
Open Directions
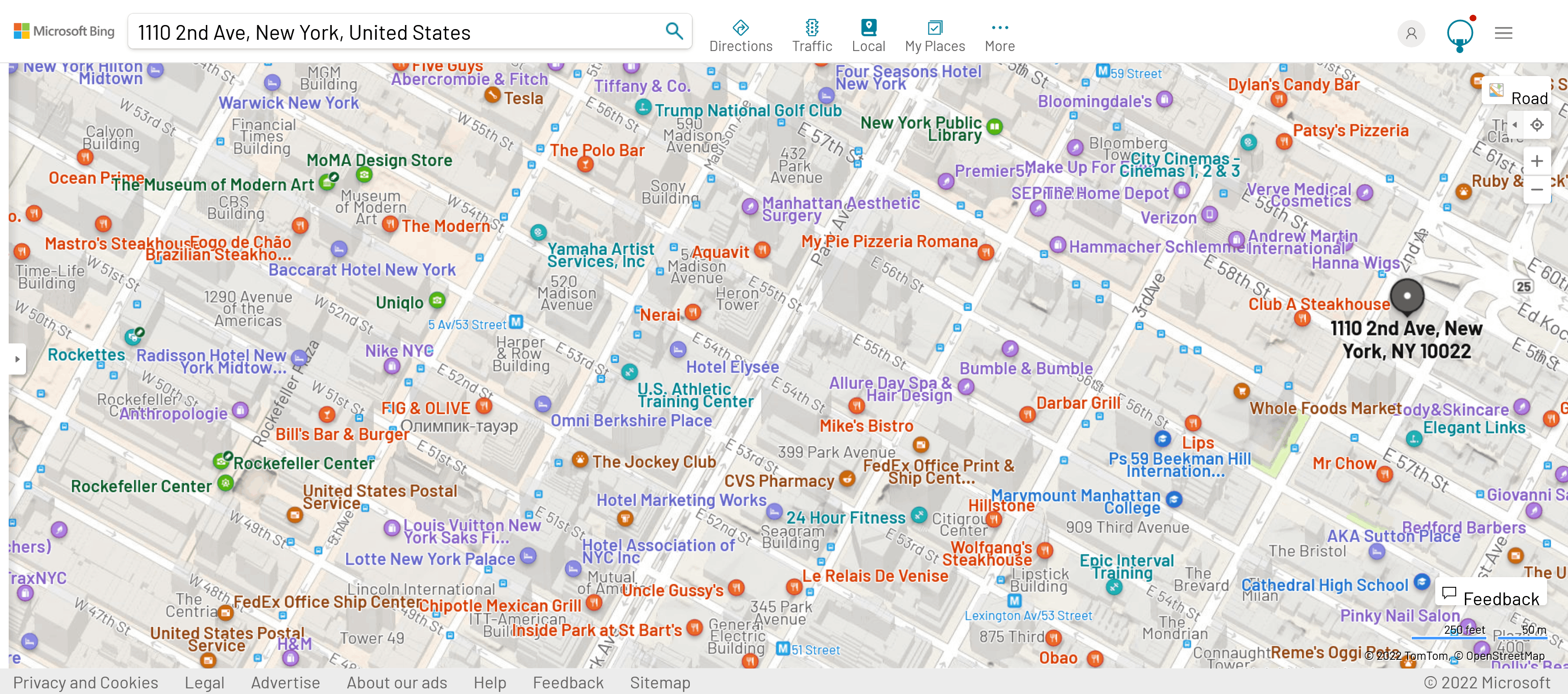(x=740, y=36)
